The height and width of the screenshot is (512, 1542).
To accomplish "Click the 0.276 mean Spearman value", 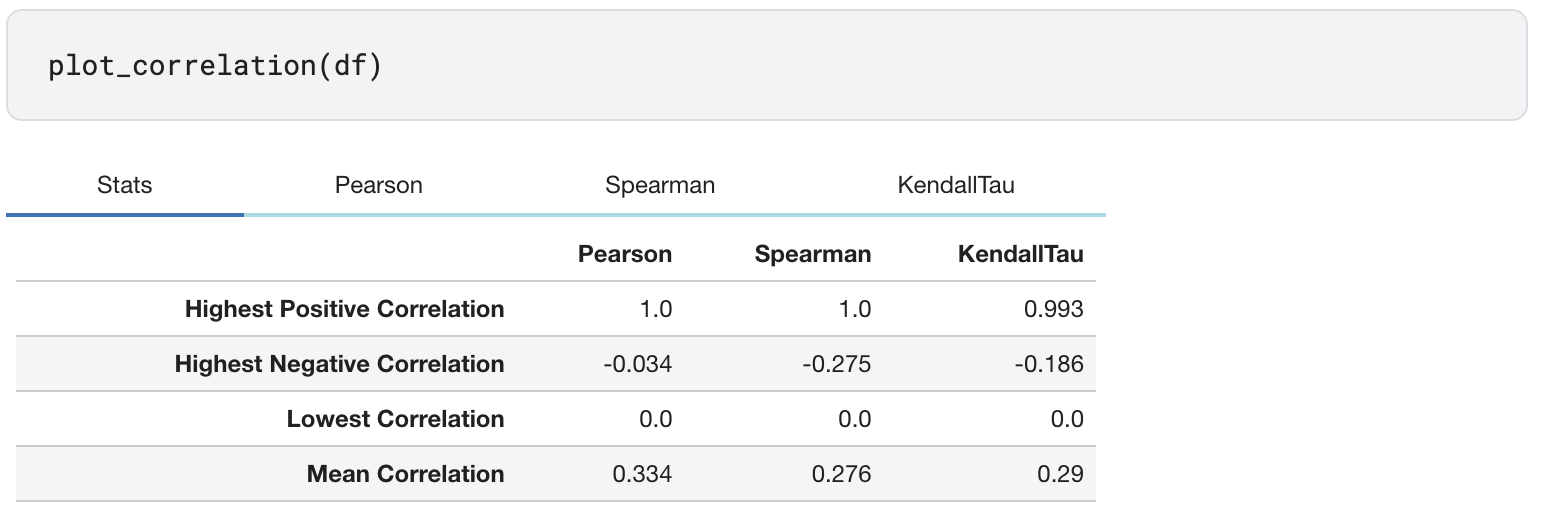I will (840, 474).
